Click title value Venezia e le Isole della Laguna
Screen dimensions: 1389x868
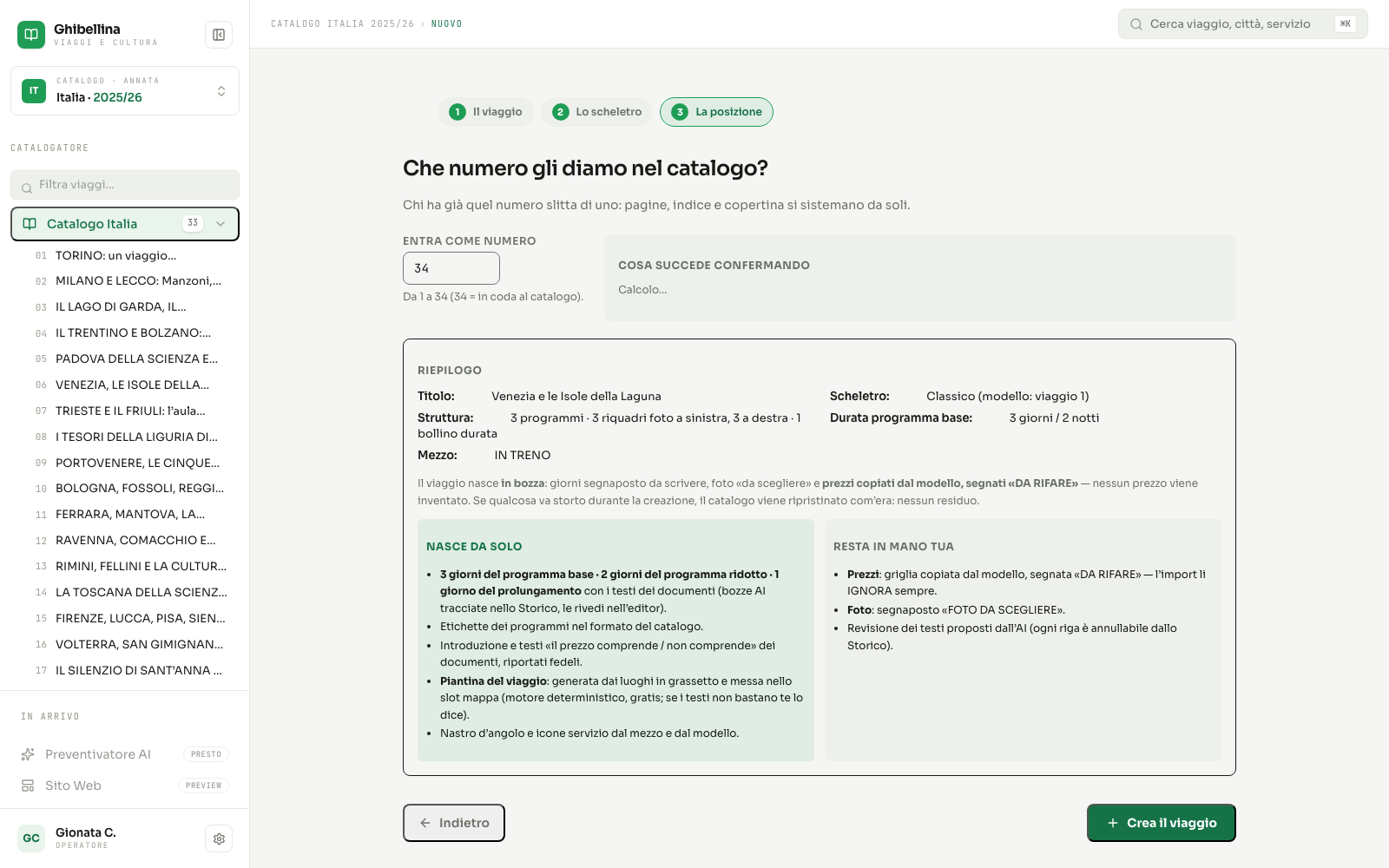pyautogui.click(x=576, y=397)
